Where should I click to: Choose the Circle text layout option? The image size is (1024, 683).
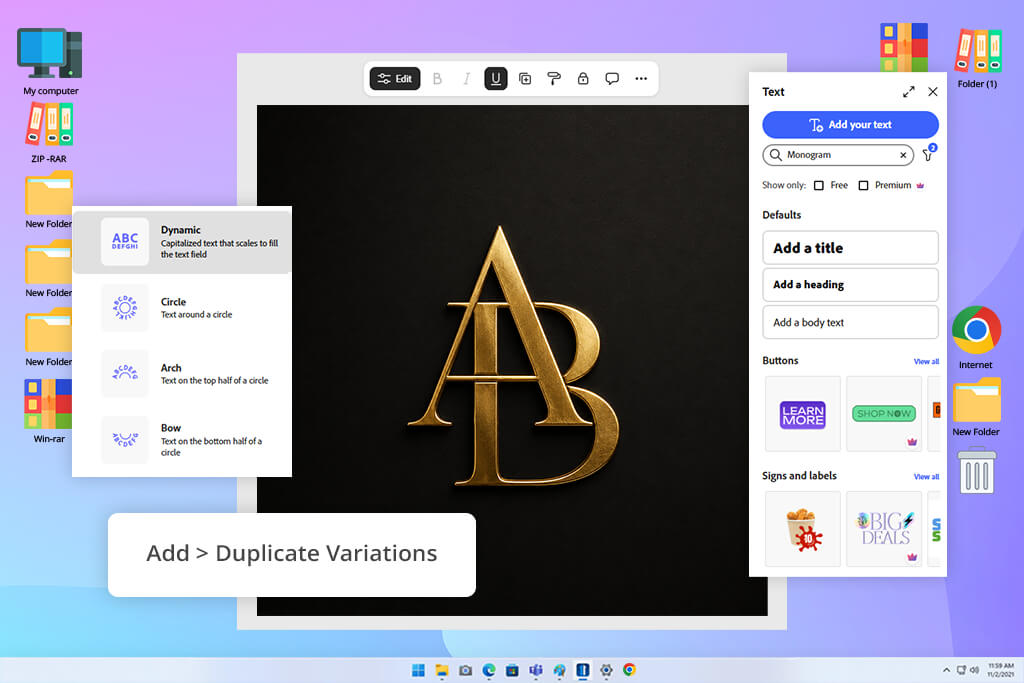[x=182, y=308]
